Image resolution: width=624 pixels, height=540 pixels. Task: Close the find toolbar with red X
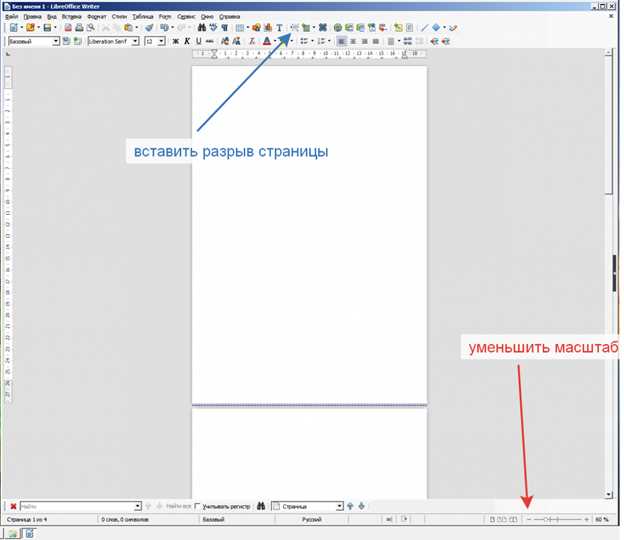[x=13, y=506]
